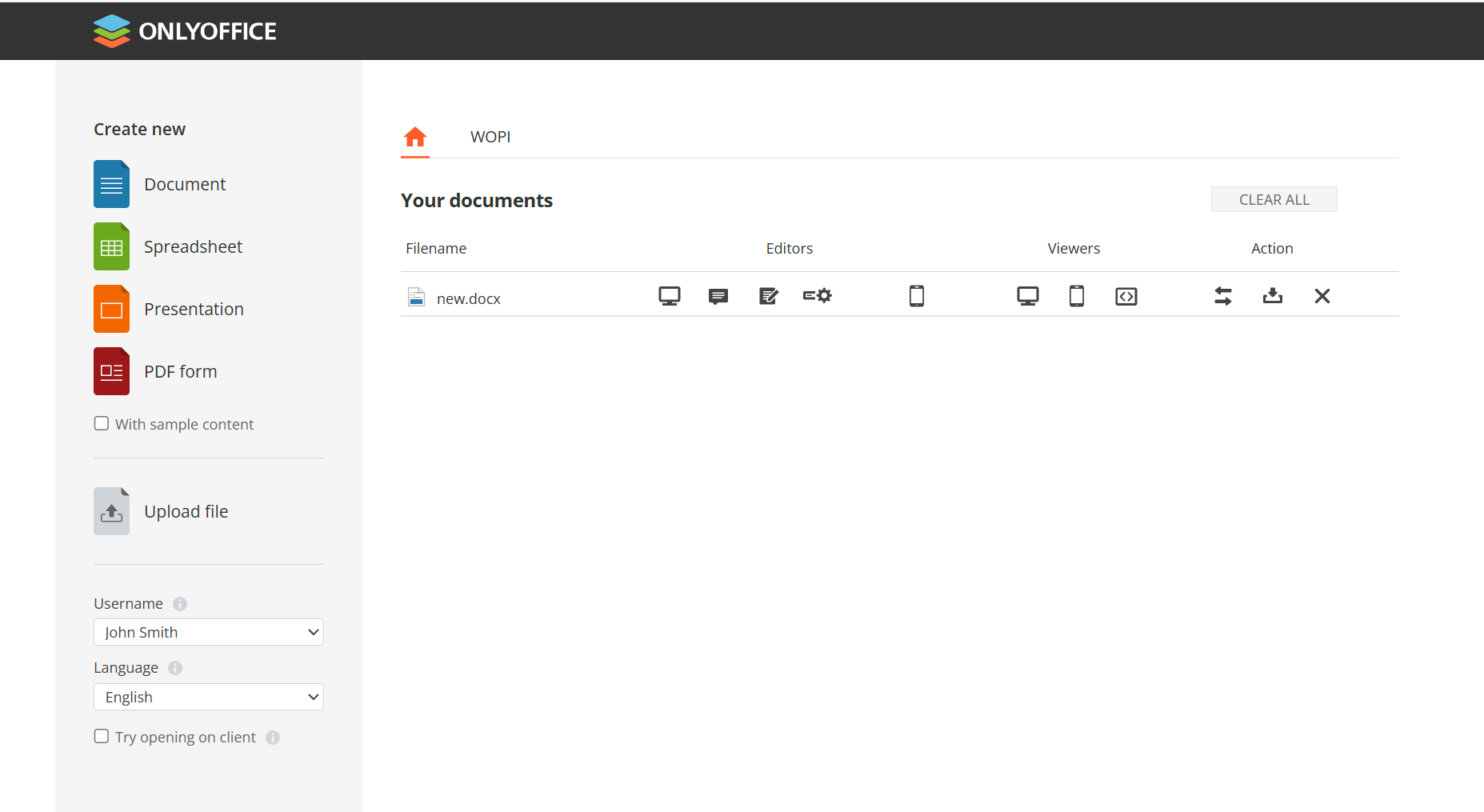1484x812 pixels.
Task: Click the Username info icon
Action: coord(180,604)
